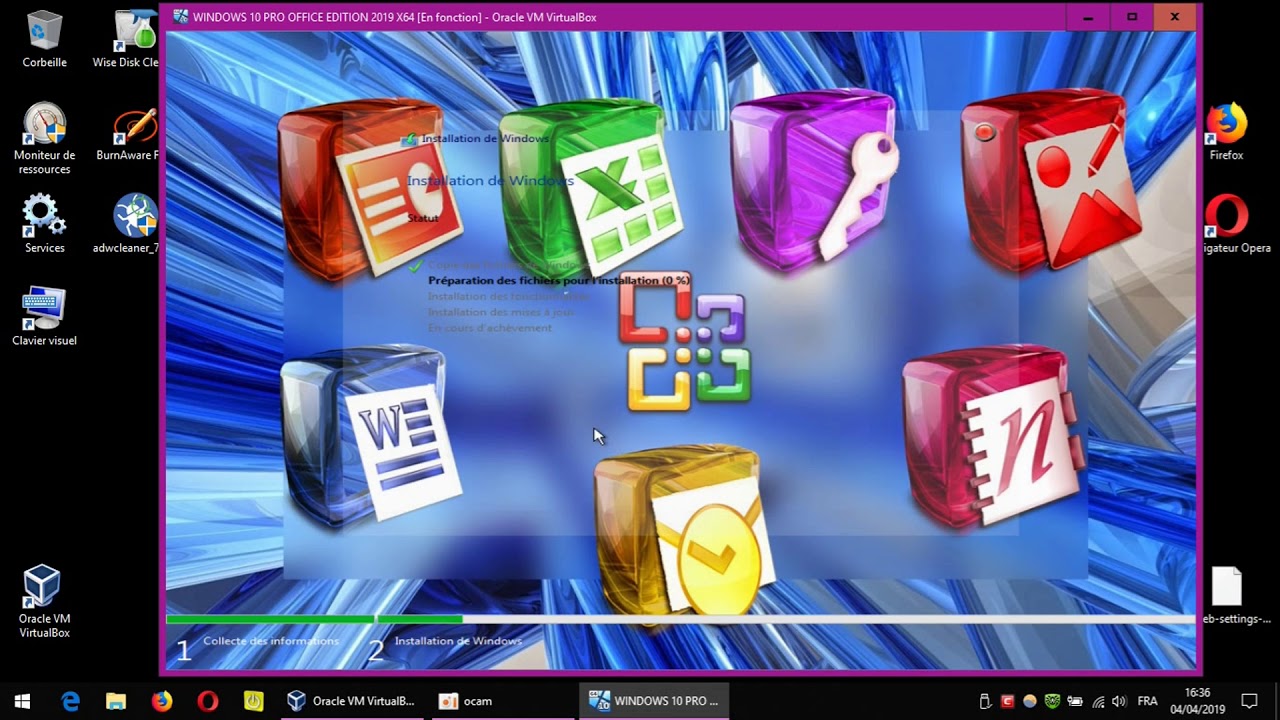Open the green shield antivirus tray icon
1280x720 pixels.
coord(1052,701)
